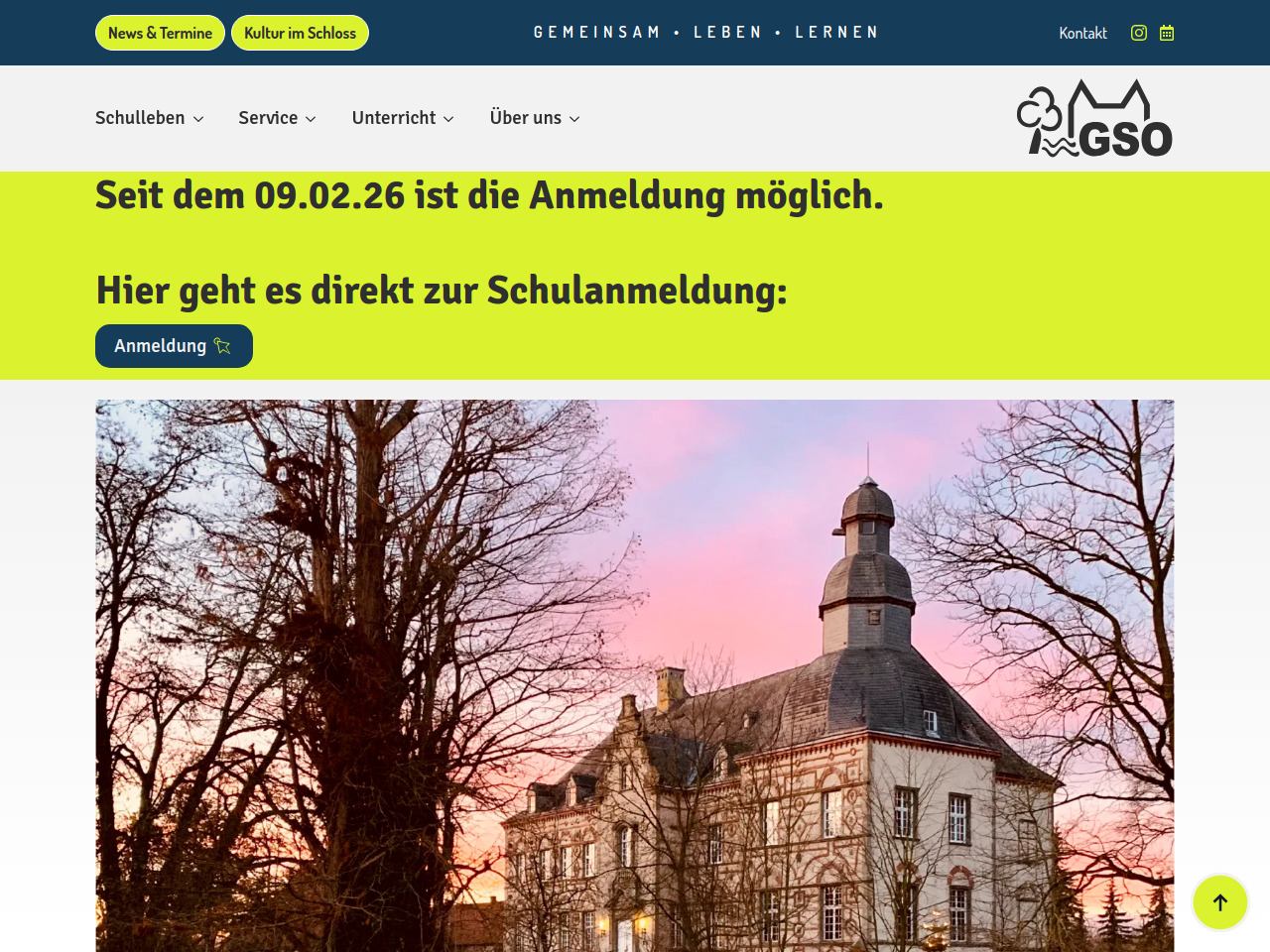This screenshot has height=952, width=1270.
Task: Click the icon inside the Anmeldung button
Action: pos(222,346)
